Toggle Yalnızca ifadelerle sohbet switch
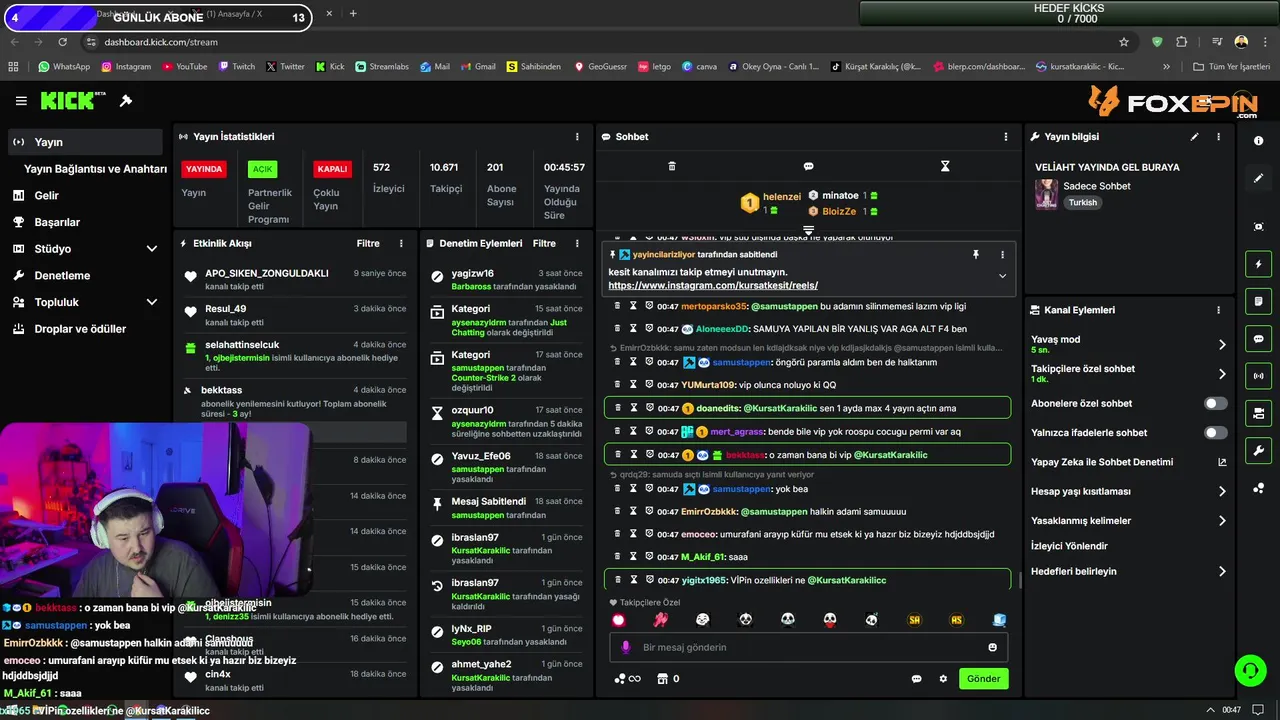Viewport: 1280px width, 720px height. [1215, 433]
